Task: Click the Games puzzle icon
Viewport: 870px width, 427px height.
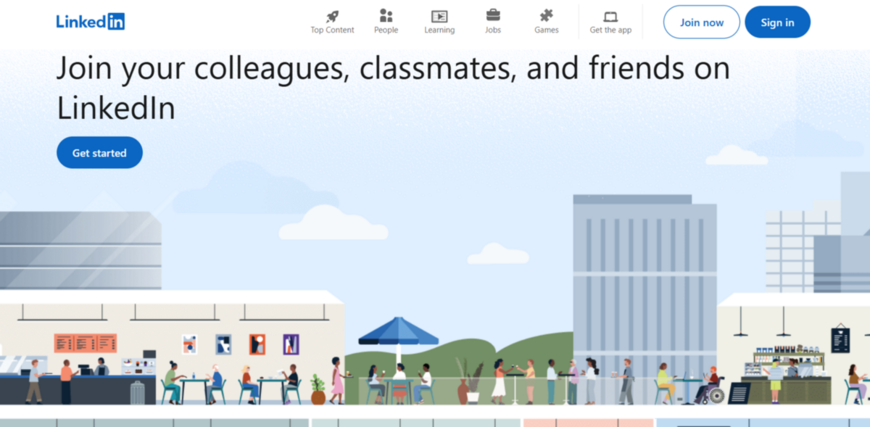Action: click(547, 16)
